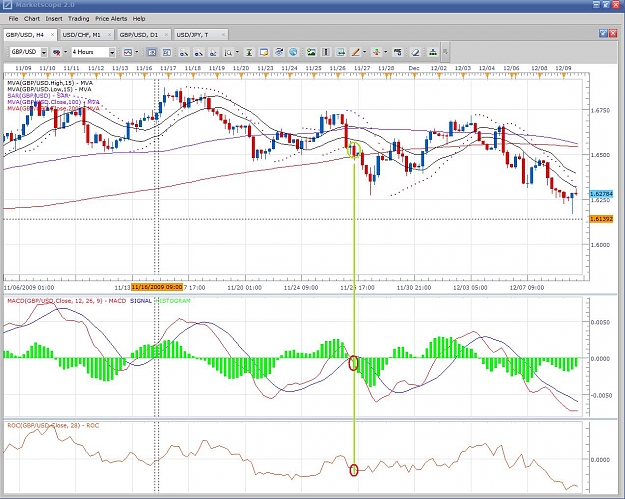Click the HISTOGRAM legend label
This screenshot has width=625, height=499.
pos(173,301)
